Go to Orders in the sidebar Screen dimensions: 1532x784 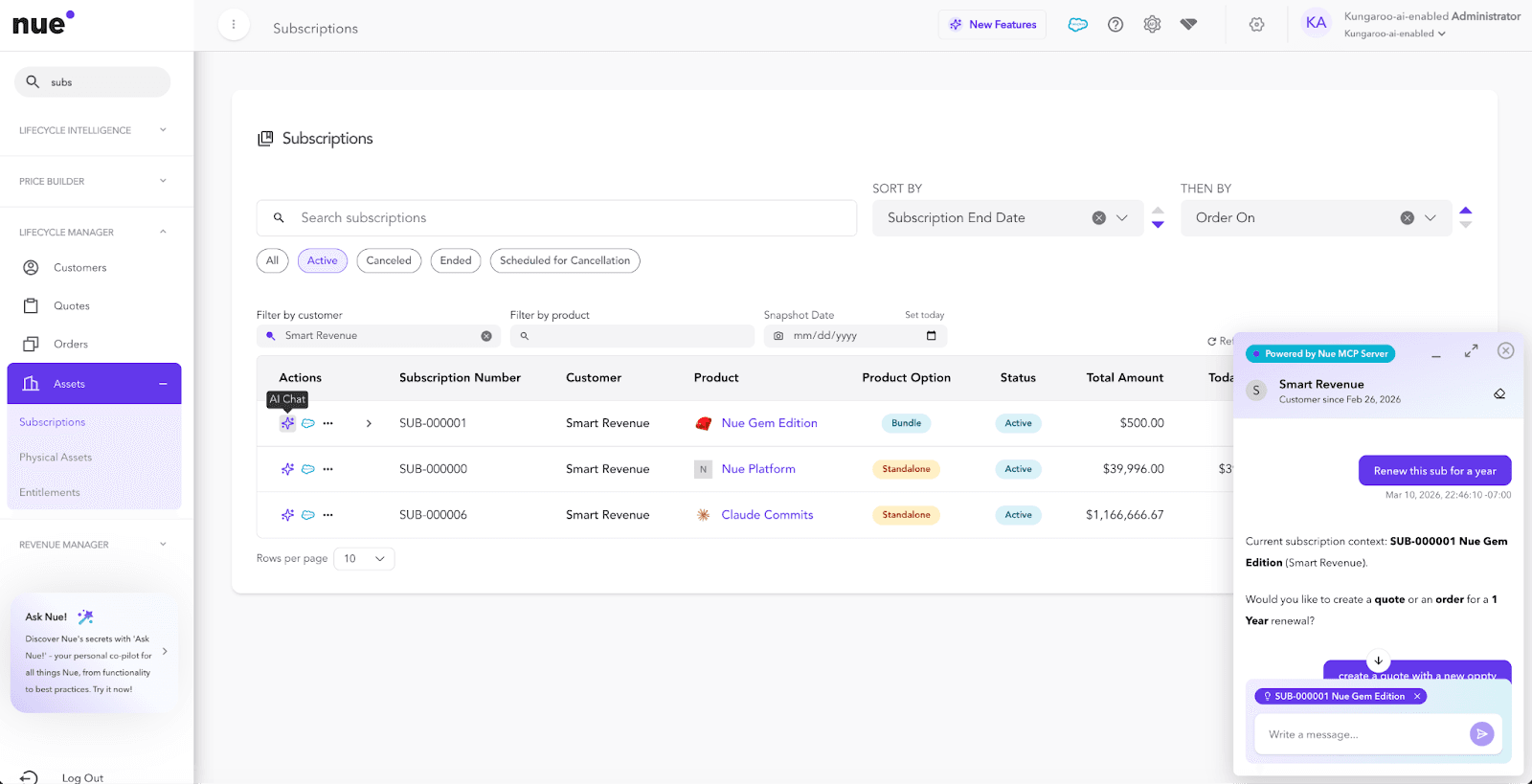pyautogui.click(x=71, y=345)
